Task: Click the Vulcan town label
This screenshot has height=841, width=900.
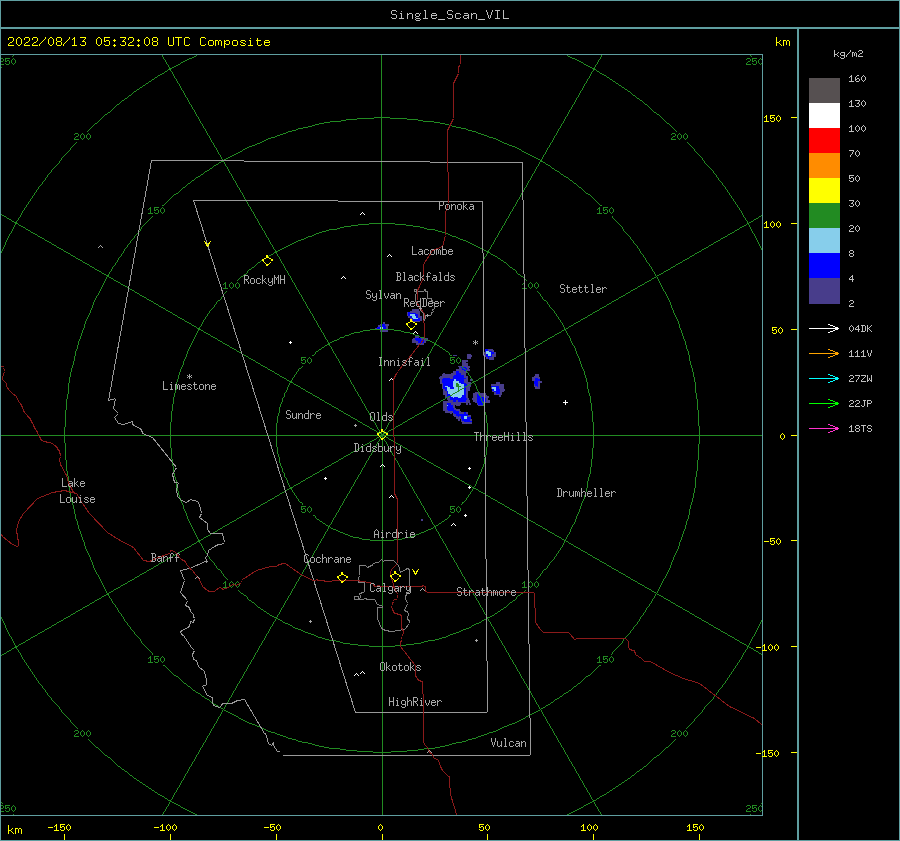Action: (509, 743)
